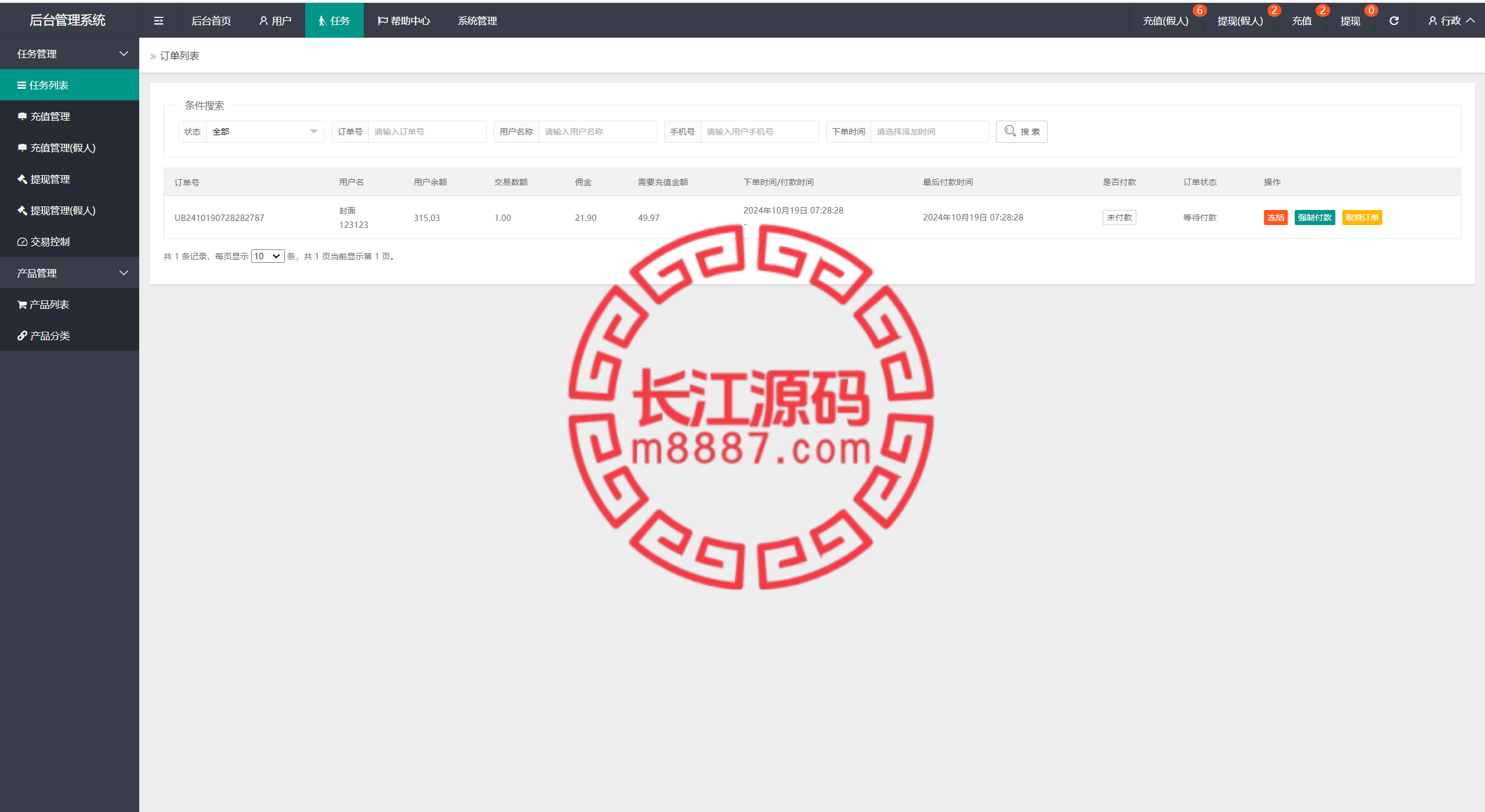Click the gauge icon beside 交易控制
This screenshot has width=1485, height=812.
pyautogui.click(x=22, y=242)
